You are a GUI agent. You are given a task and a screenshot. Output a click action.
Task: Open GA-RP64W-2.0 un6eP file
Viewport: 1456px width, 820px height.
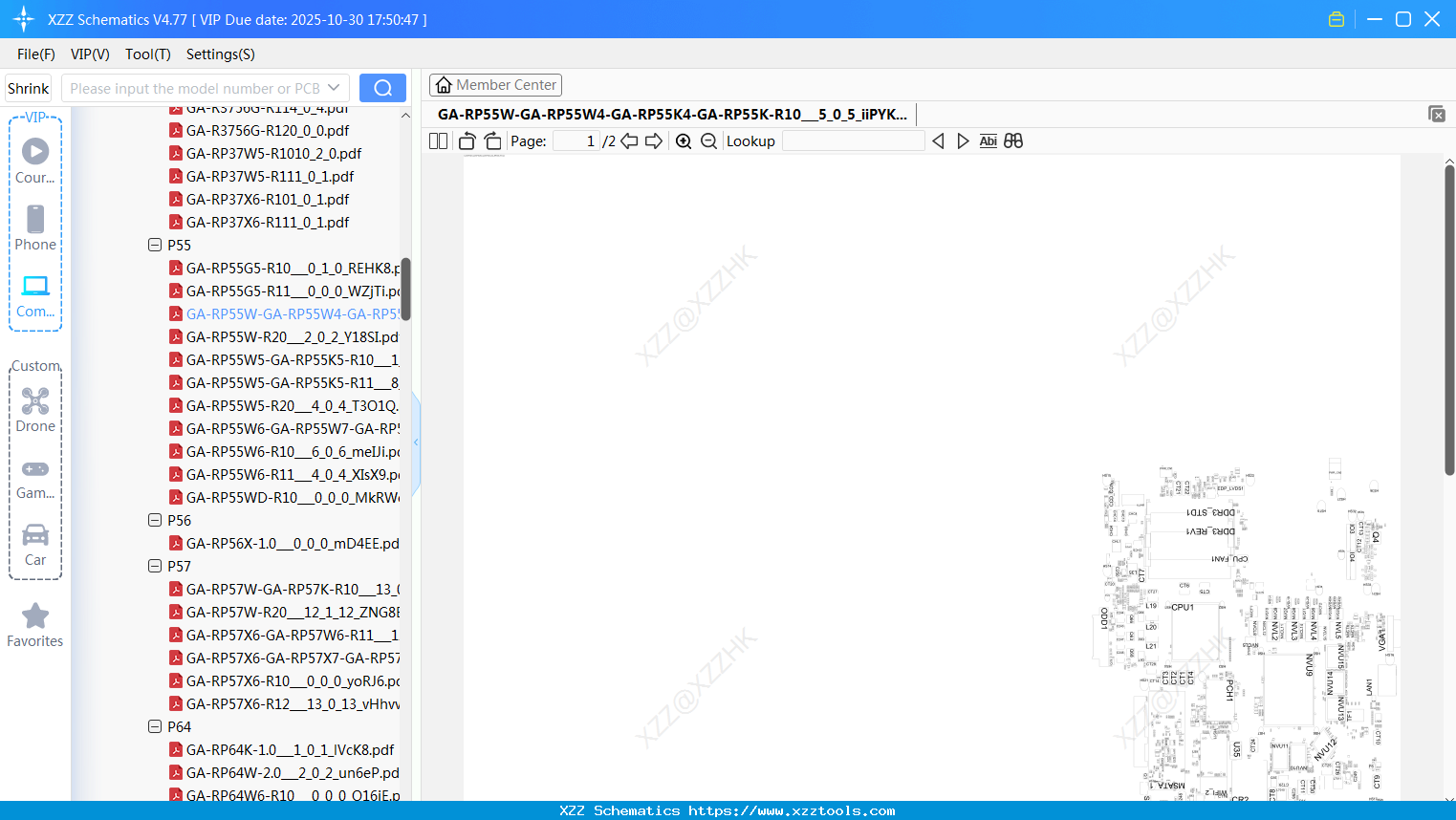pos(285,772)
